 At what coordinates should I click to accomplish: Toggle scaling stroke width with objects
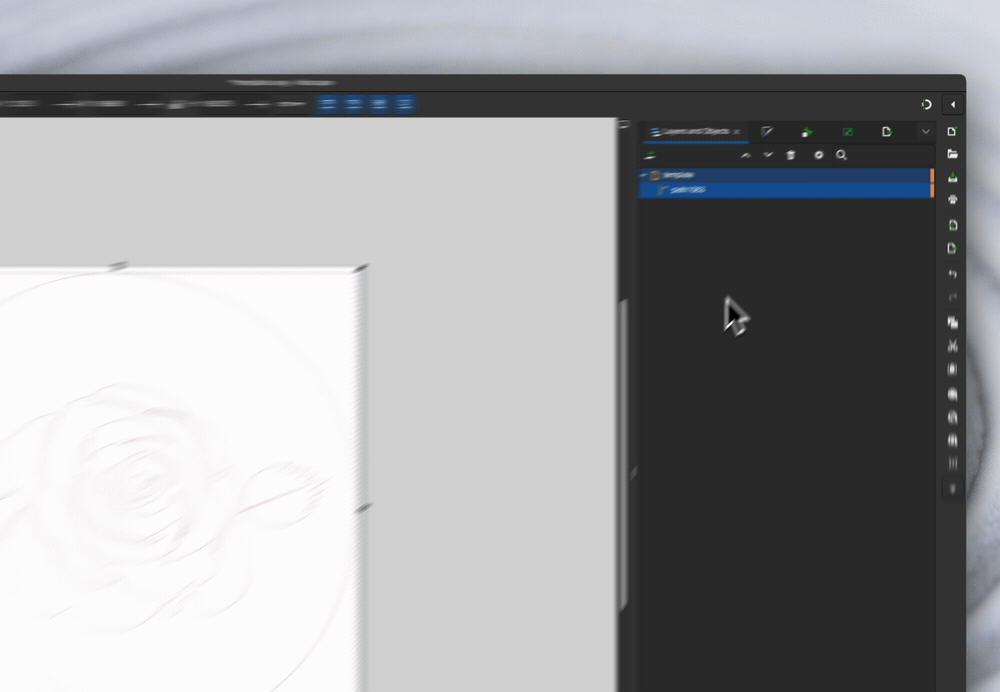pos(328,104)
